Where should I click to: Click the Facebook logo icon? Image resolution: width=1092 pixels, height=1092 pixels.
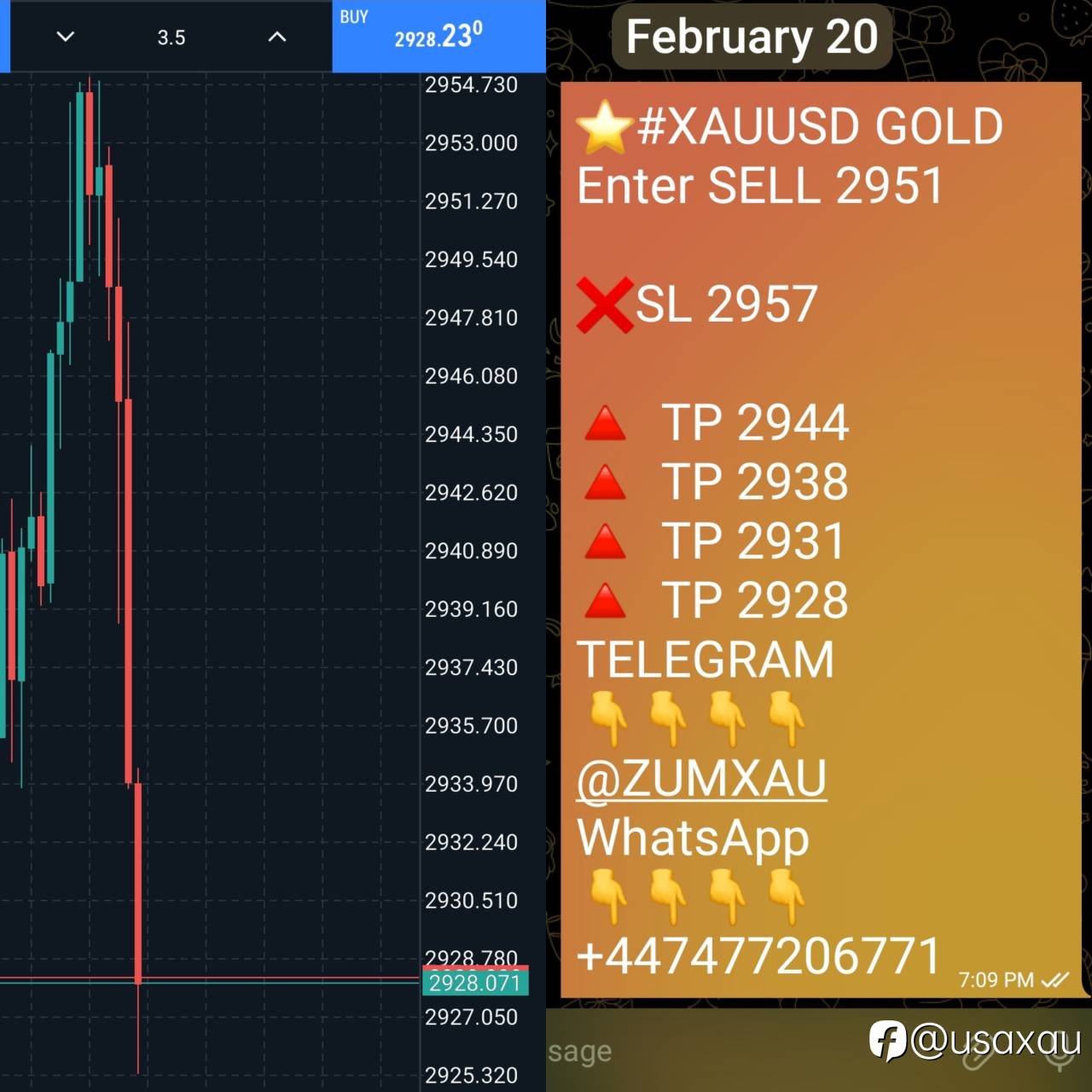[887, 1041]
